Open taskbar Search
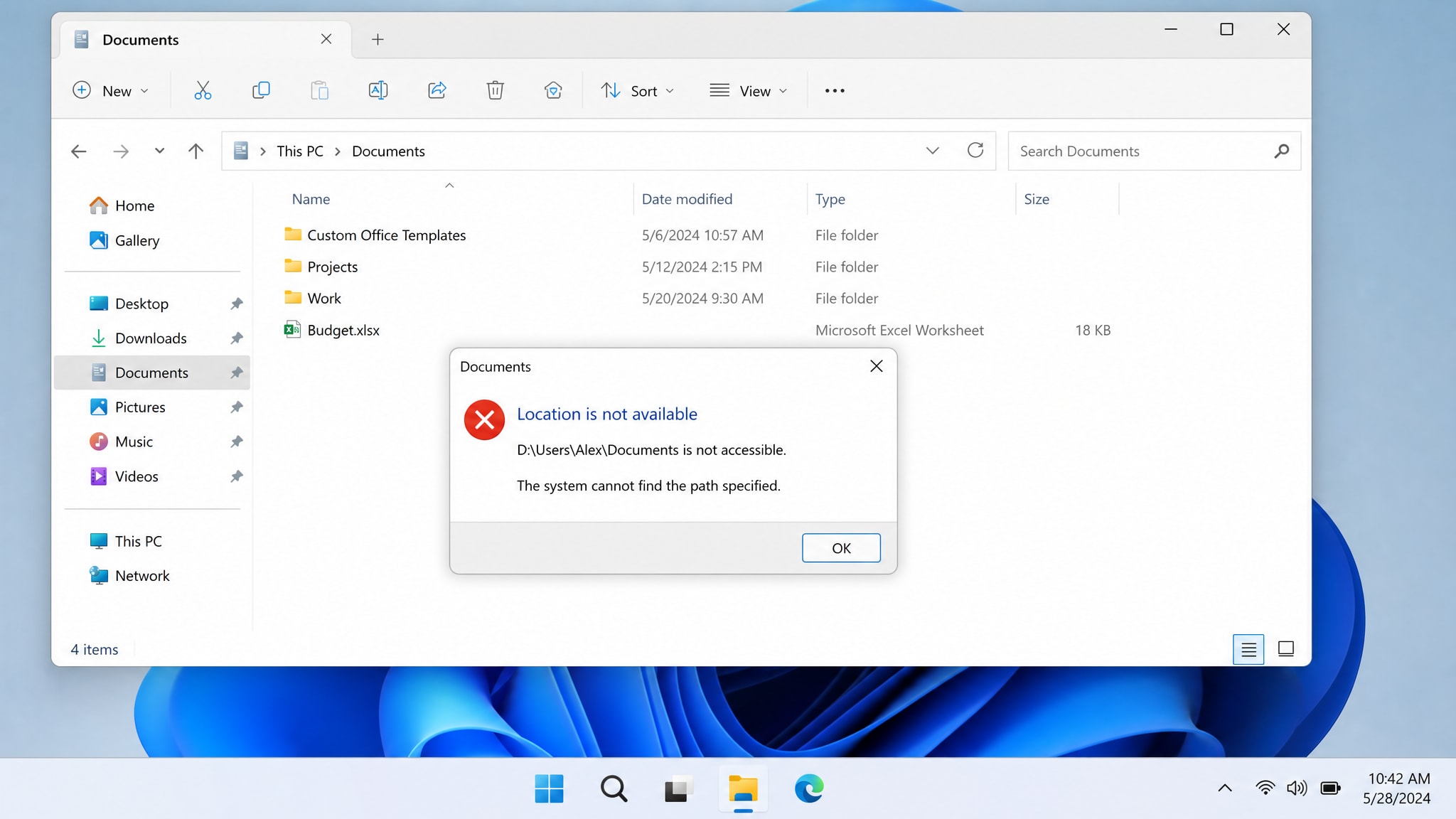 tap(614, 788)
